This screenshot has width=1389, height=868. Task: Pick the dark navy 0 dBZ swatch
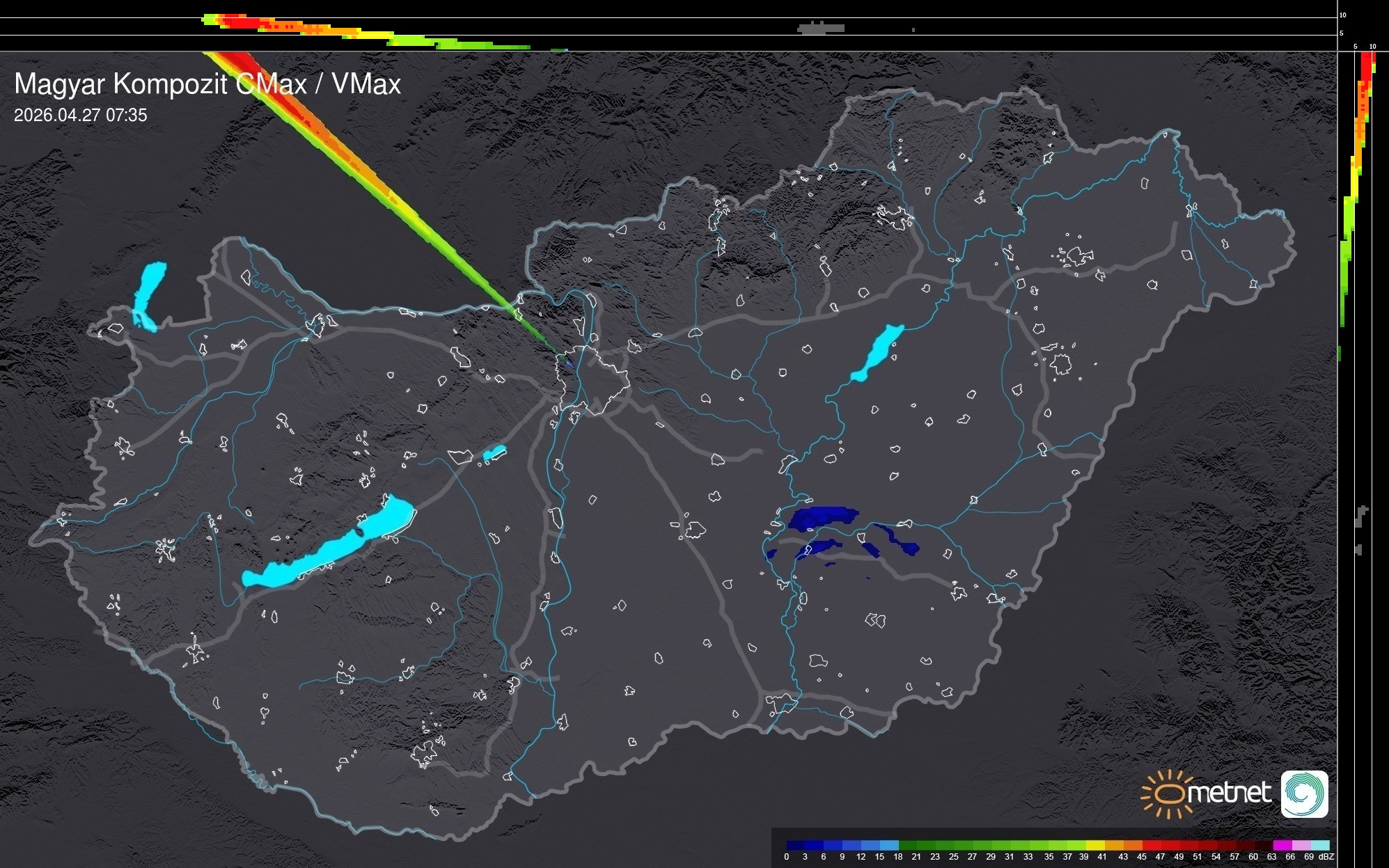(795, 845)
